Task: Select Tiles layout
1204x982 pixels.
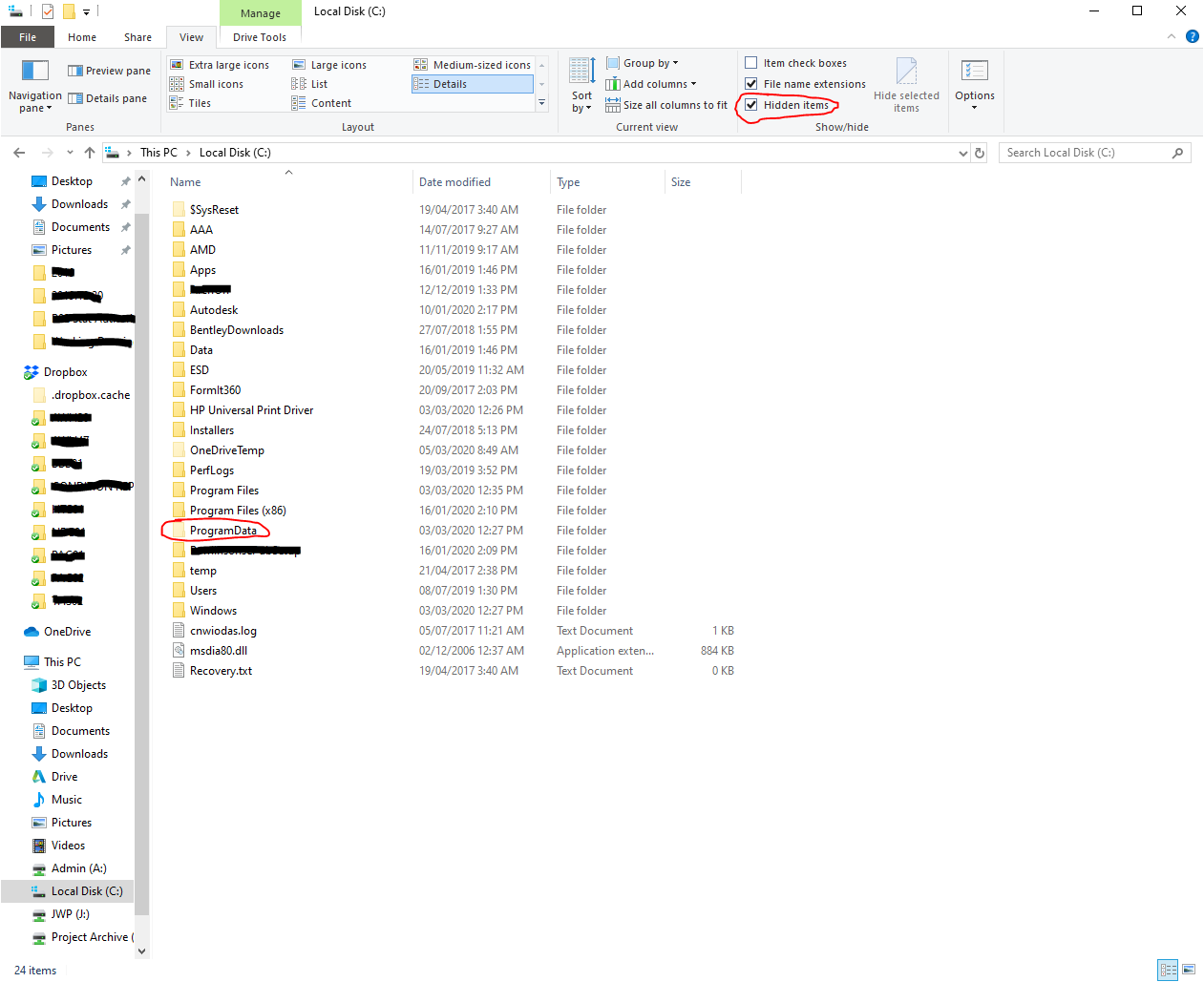Action: pyautogui.click(x=190, y=103)
